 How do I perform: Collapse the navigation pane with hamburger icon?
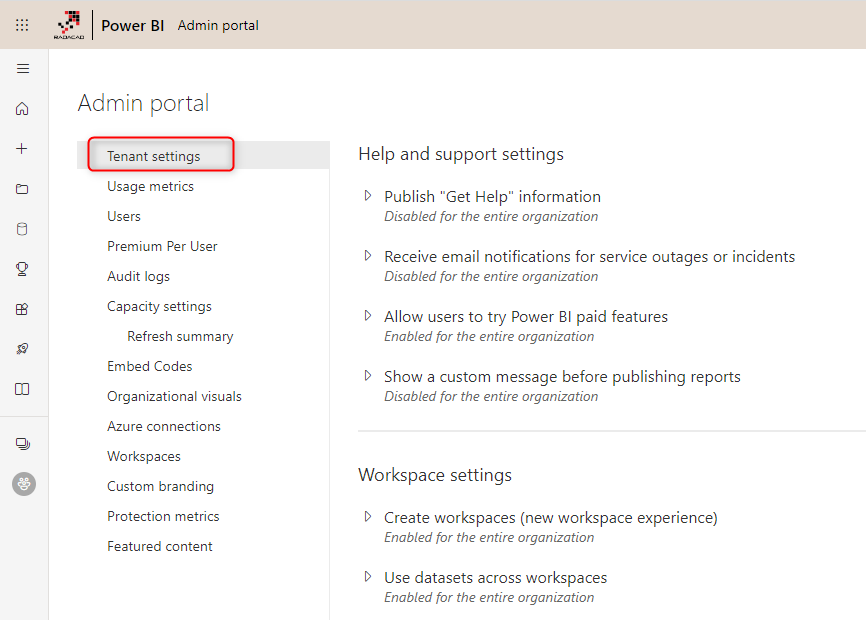23,69
